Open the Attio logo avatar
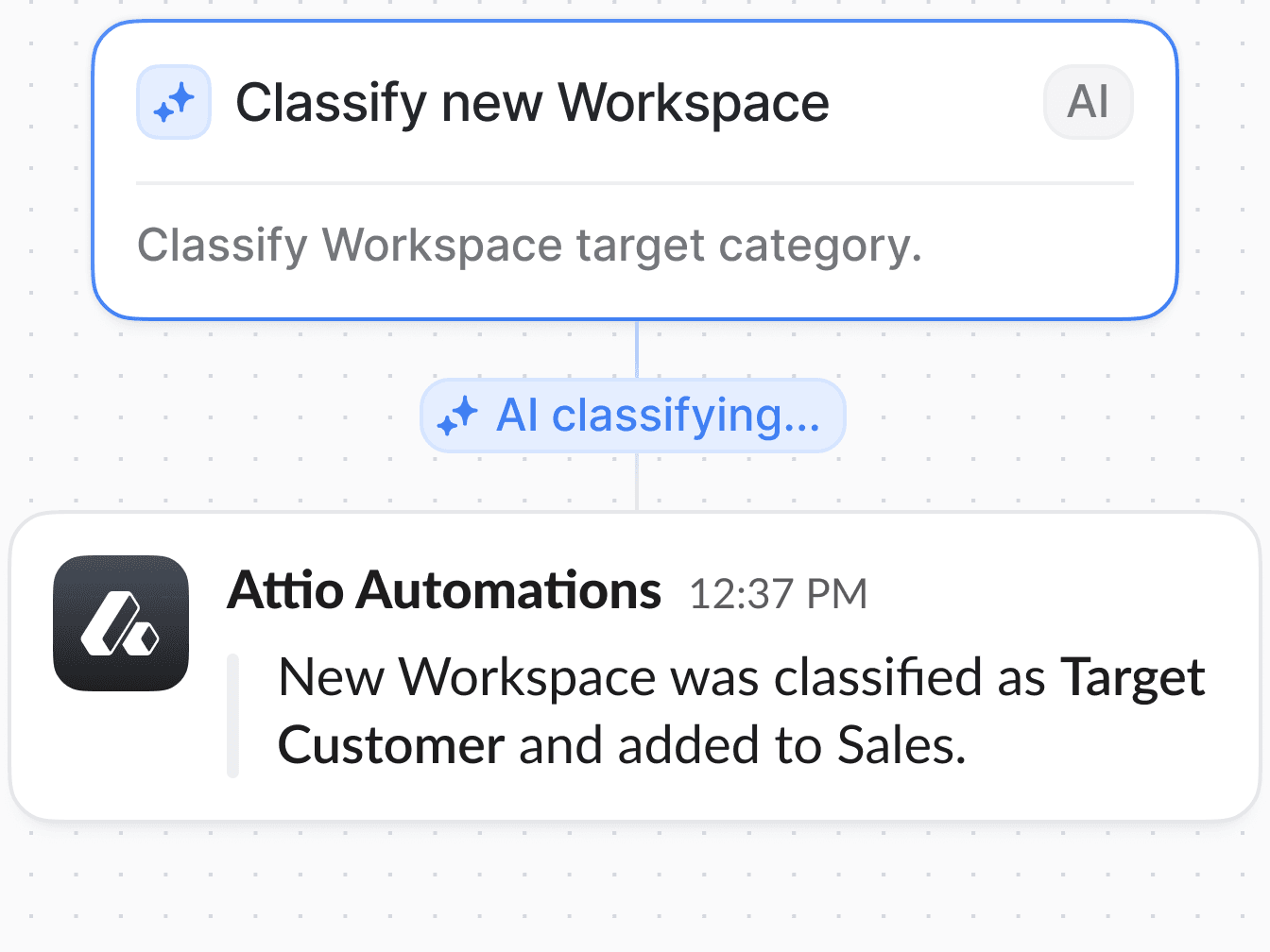1270x952 pixels. tap(121, 623)
